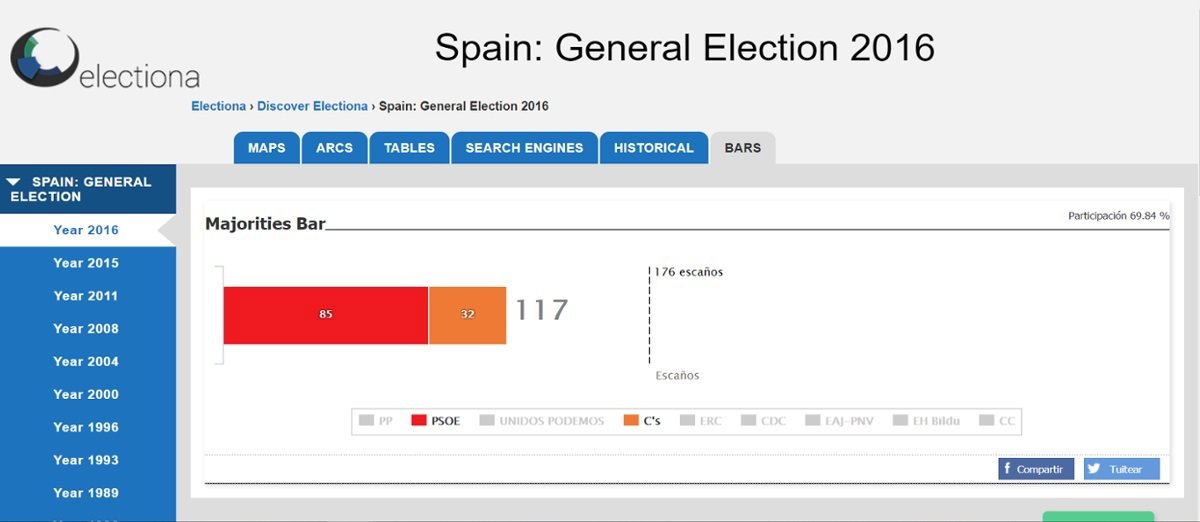Toggle C's party legend swatch

(x=631, y=421)
